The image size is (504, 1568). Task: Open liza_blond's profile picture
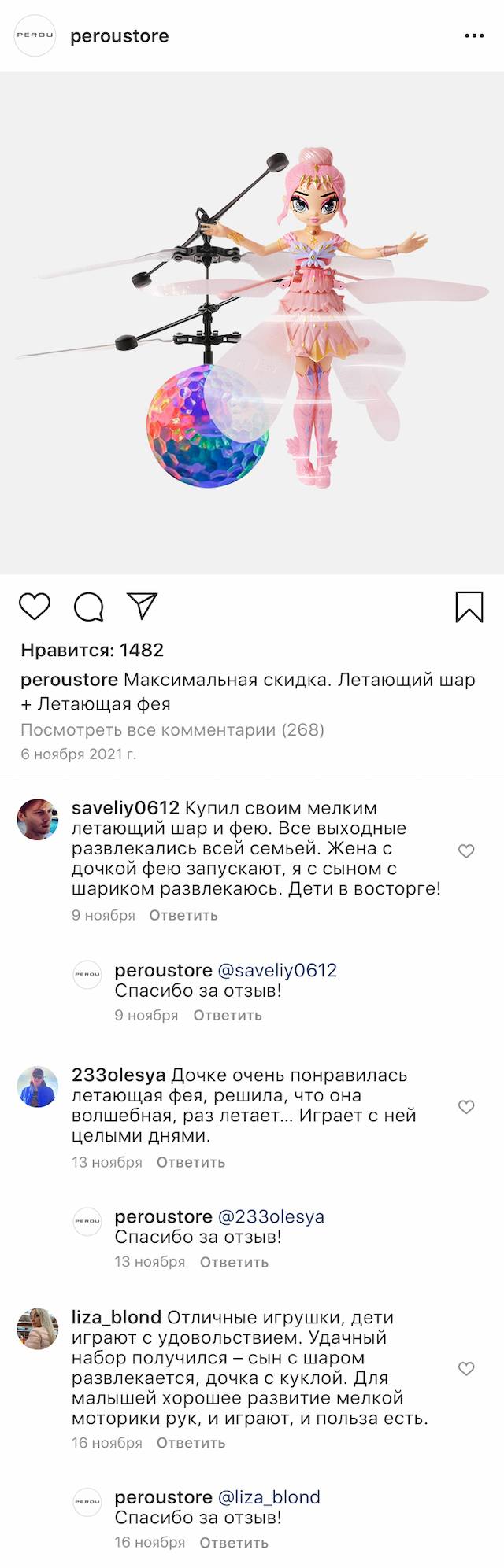(38, 1329)
